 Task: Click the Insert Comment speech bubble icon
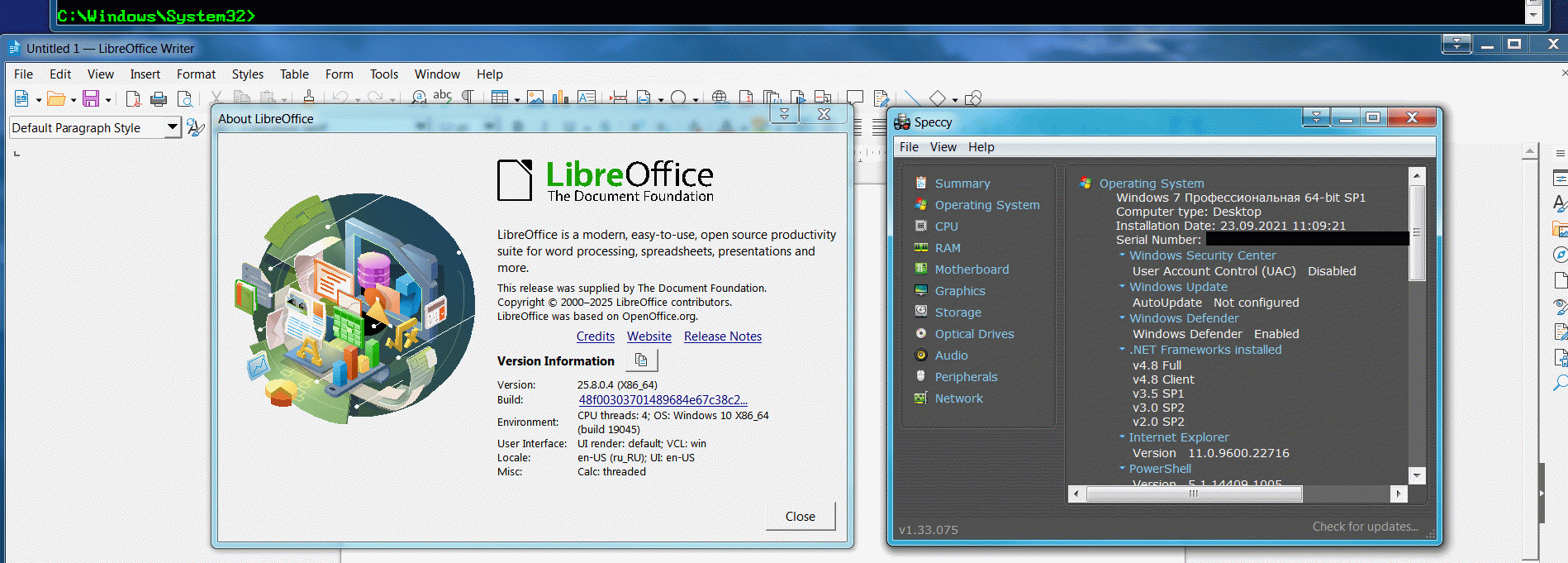[854, 98]
